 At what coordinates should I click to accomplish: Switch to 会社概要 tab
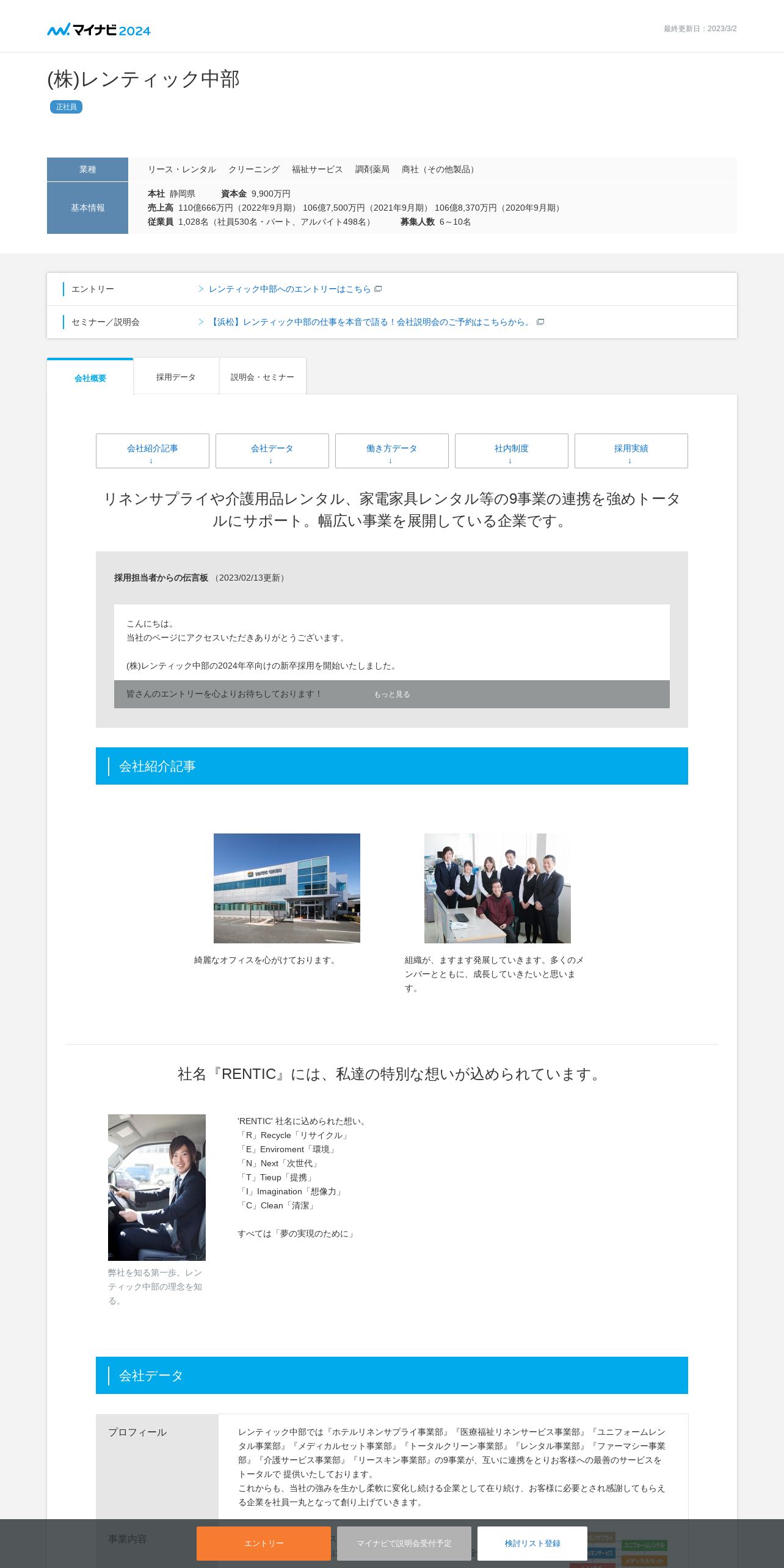coord(90,377)
